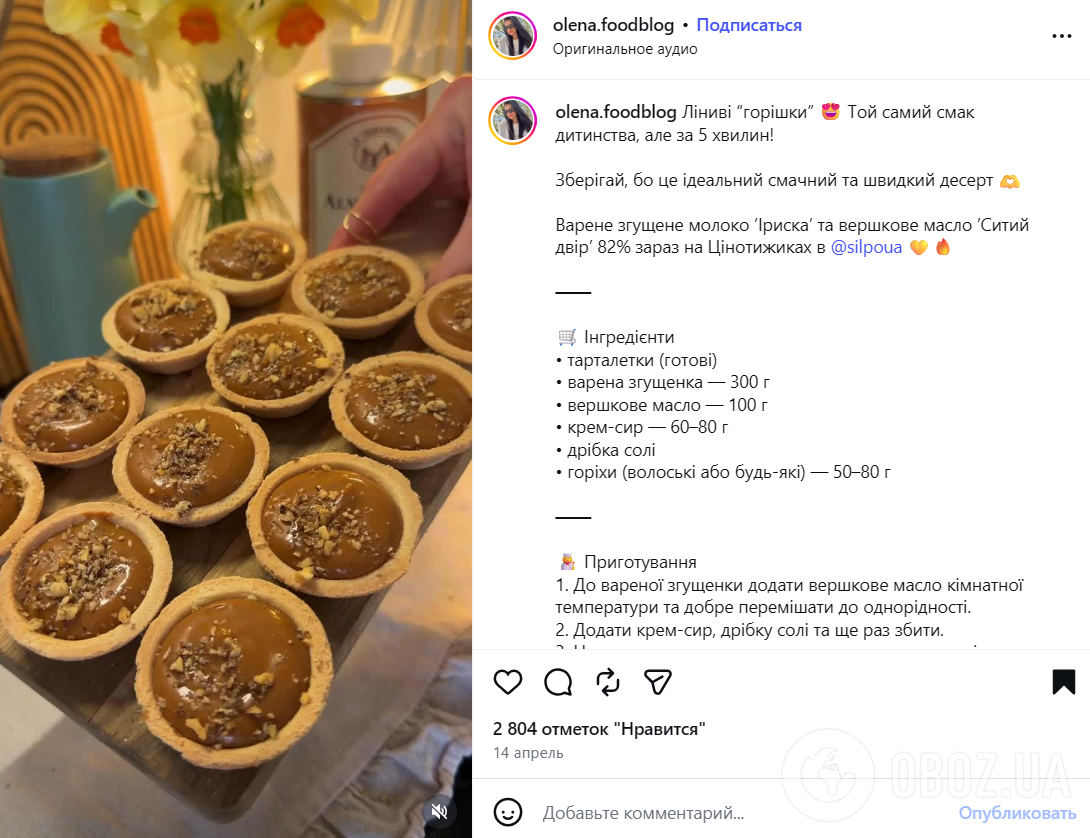The image size is (1090, 838).
Task: Click the 14 апрель post date
Action: [x=528, y=753]
